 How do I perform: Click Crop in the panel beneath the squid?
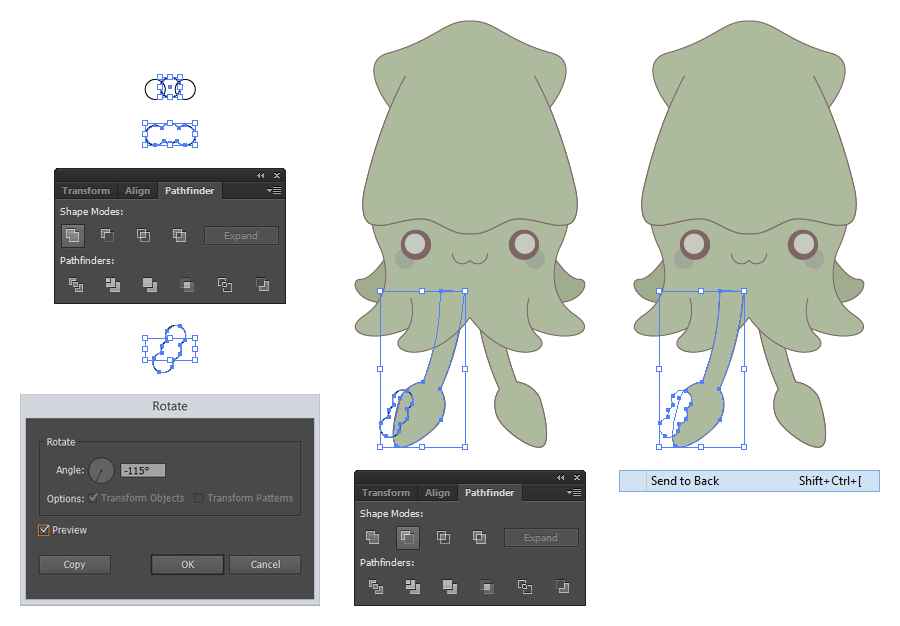pos(487,586)
